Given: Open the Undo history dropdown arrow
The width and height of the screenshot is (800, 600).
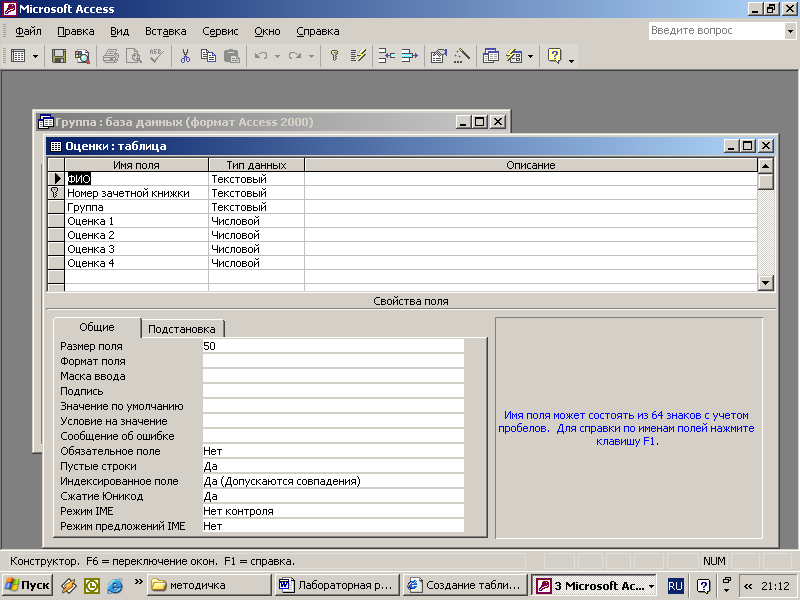Looking at the screenshot, I should (277, 56).
